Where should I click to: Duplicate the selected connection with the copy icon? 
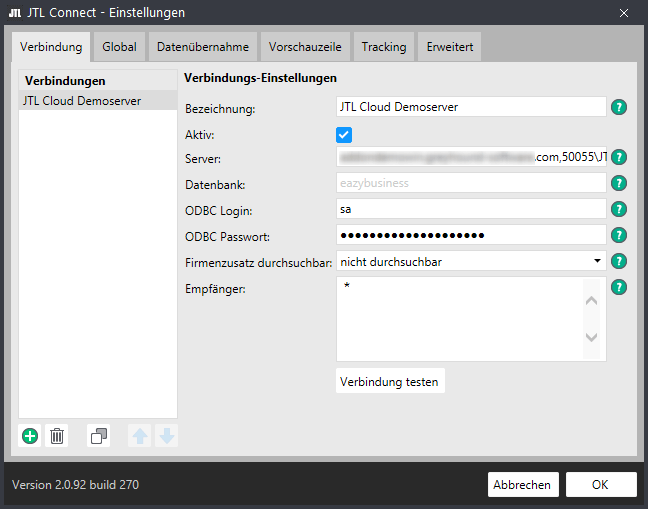[99, 436]
